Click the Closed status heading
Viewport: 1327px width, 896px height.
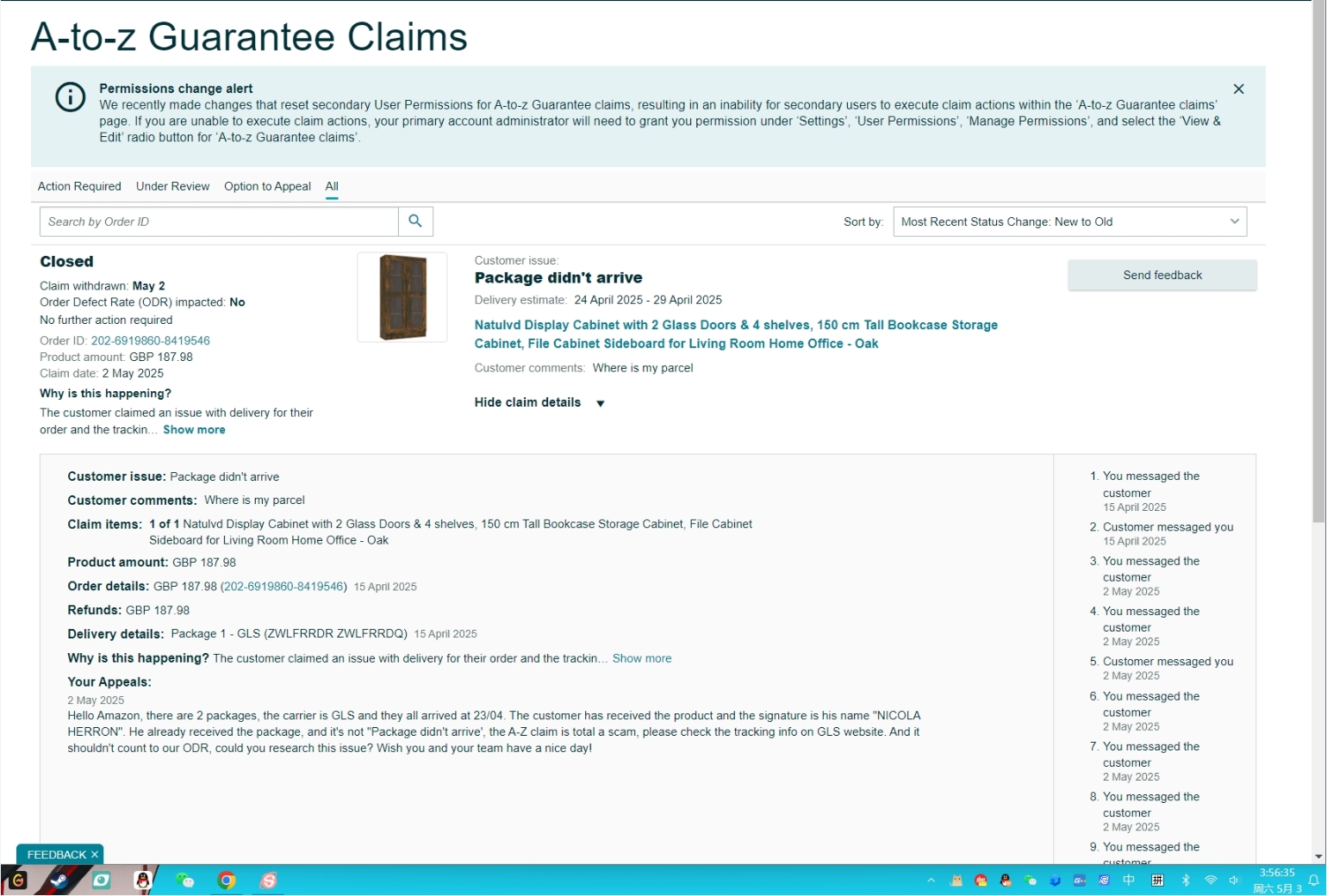pyautogui.click(x=66, y=261)
